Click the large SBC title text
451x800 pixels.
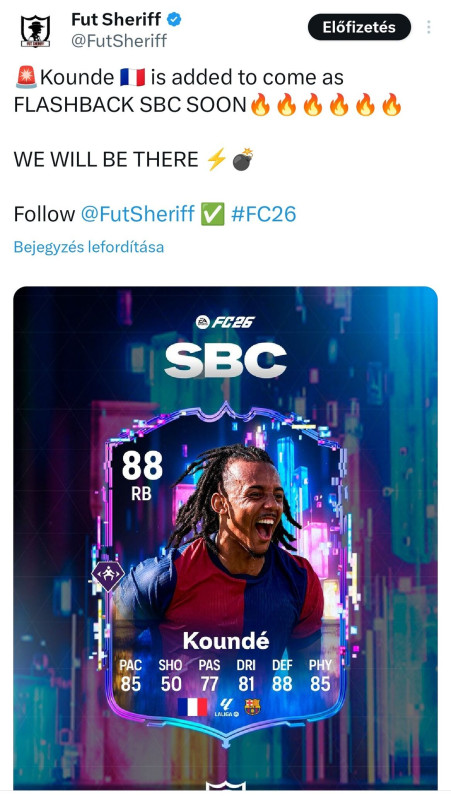click(x=226, y=360)
